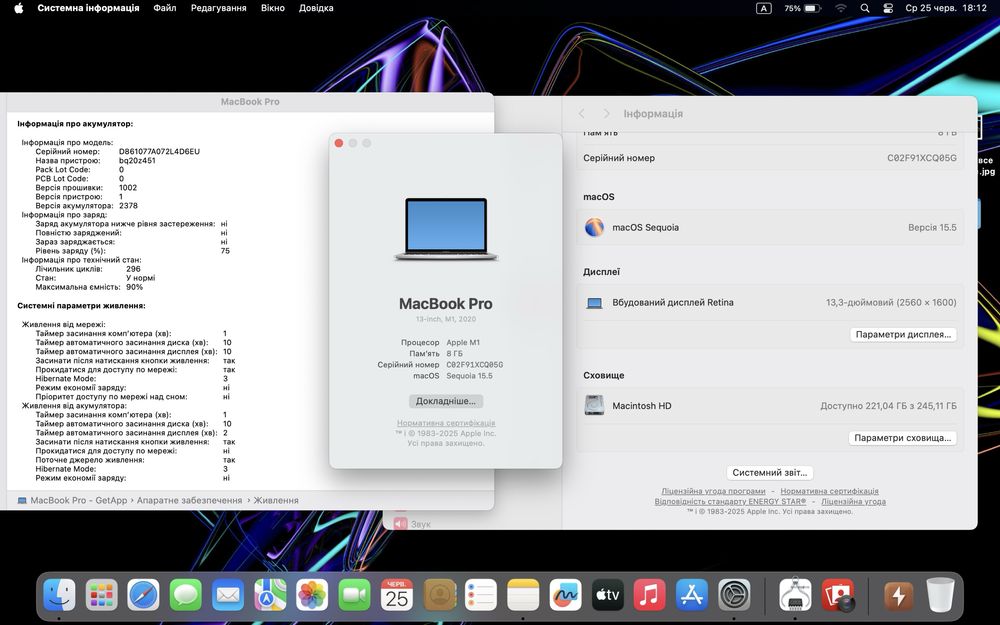
Task: Open the Файл menu
Action: pyautogui.click(x=165, y=8)
